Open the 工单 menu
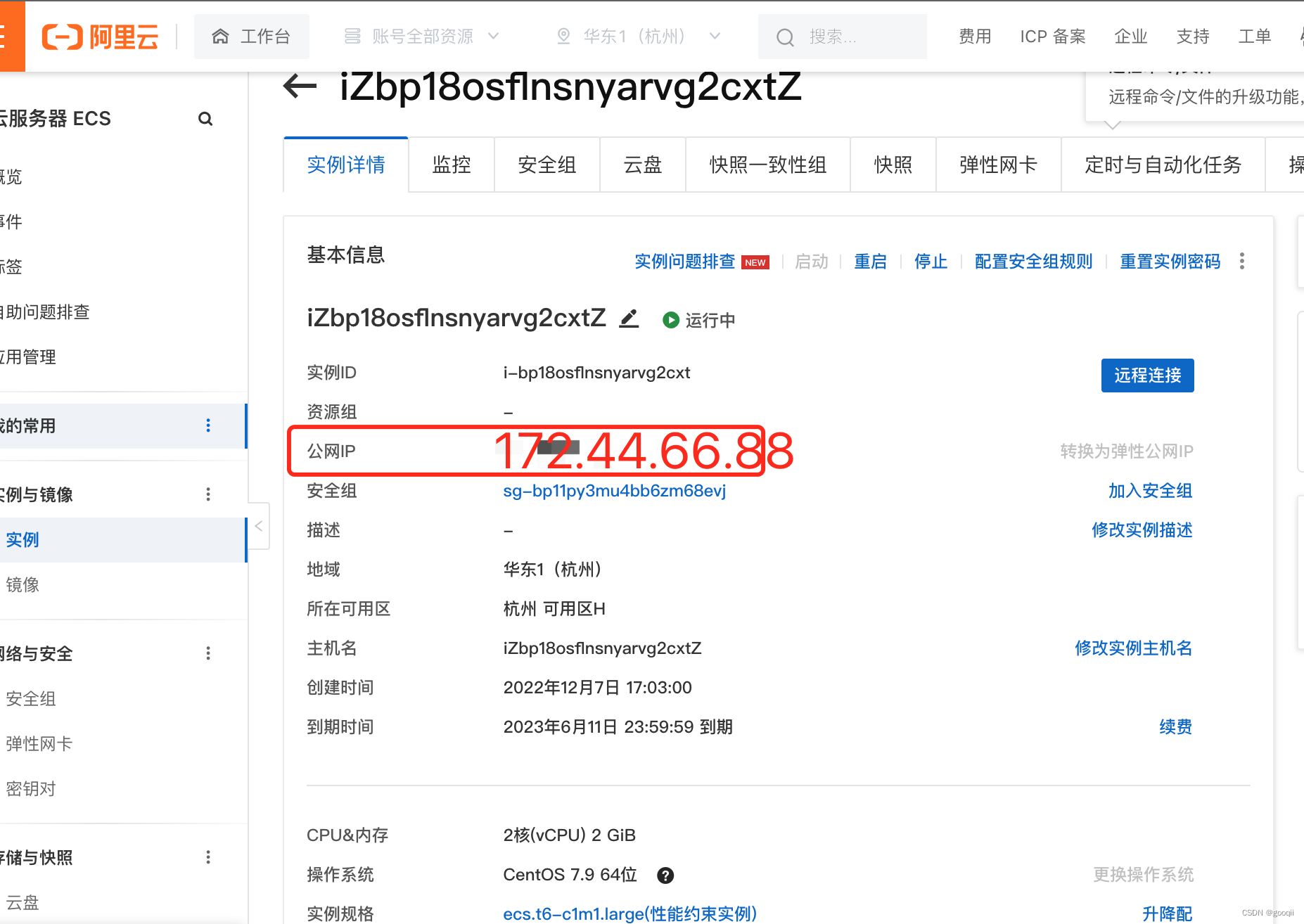Image resolution: width=1304 pixels, height=924 pixels. (x=1255, y=37)
